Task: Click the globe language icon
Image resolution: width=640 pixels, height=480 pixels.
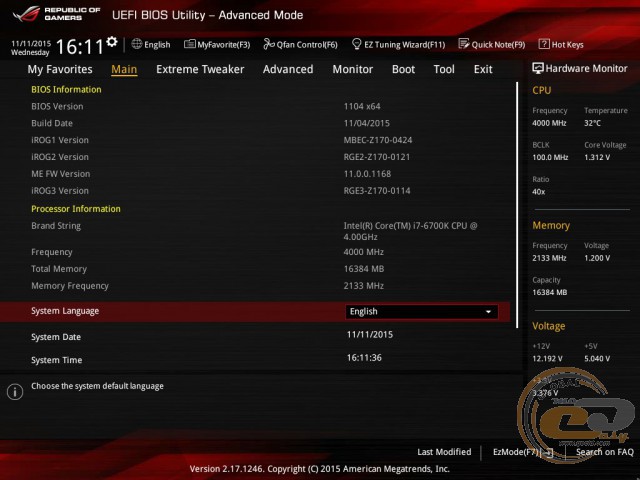Action: point(137,44)
